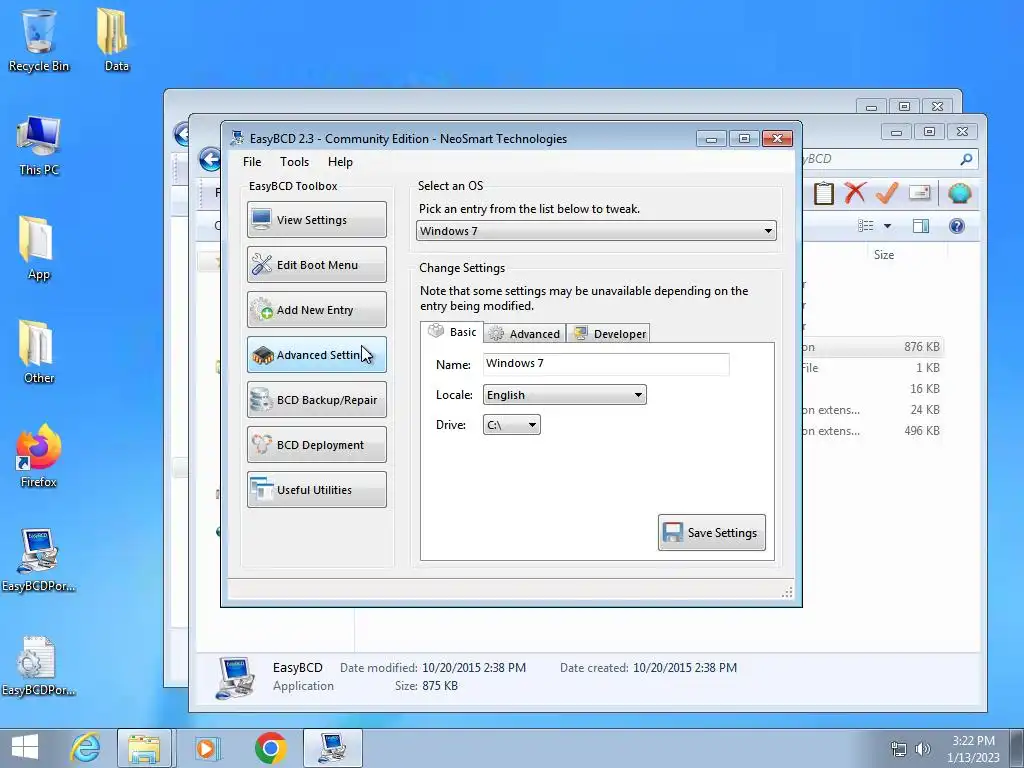Click the rename icon in Explorer toolbar
The height and width of the screenshot is (768, 1024).
coord(920,193)
